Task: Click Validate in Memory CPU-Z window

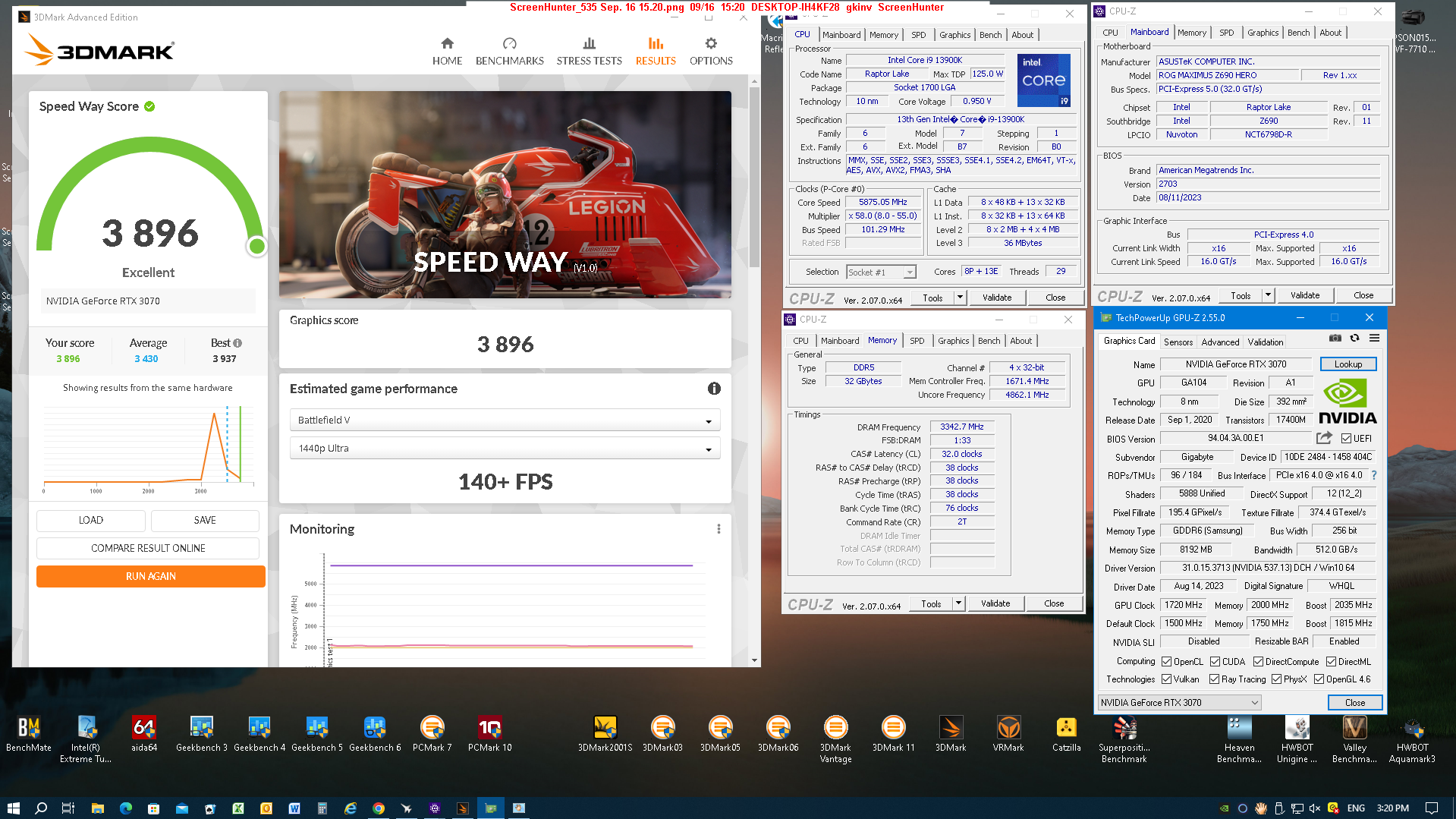Action: pos(995,603)
